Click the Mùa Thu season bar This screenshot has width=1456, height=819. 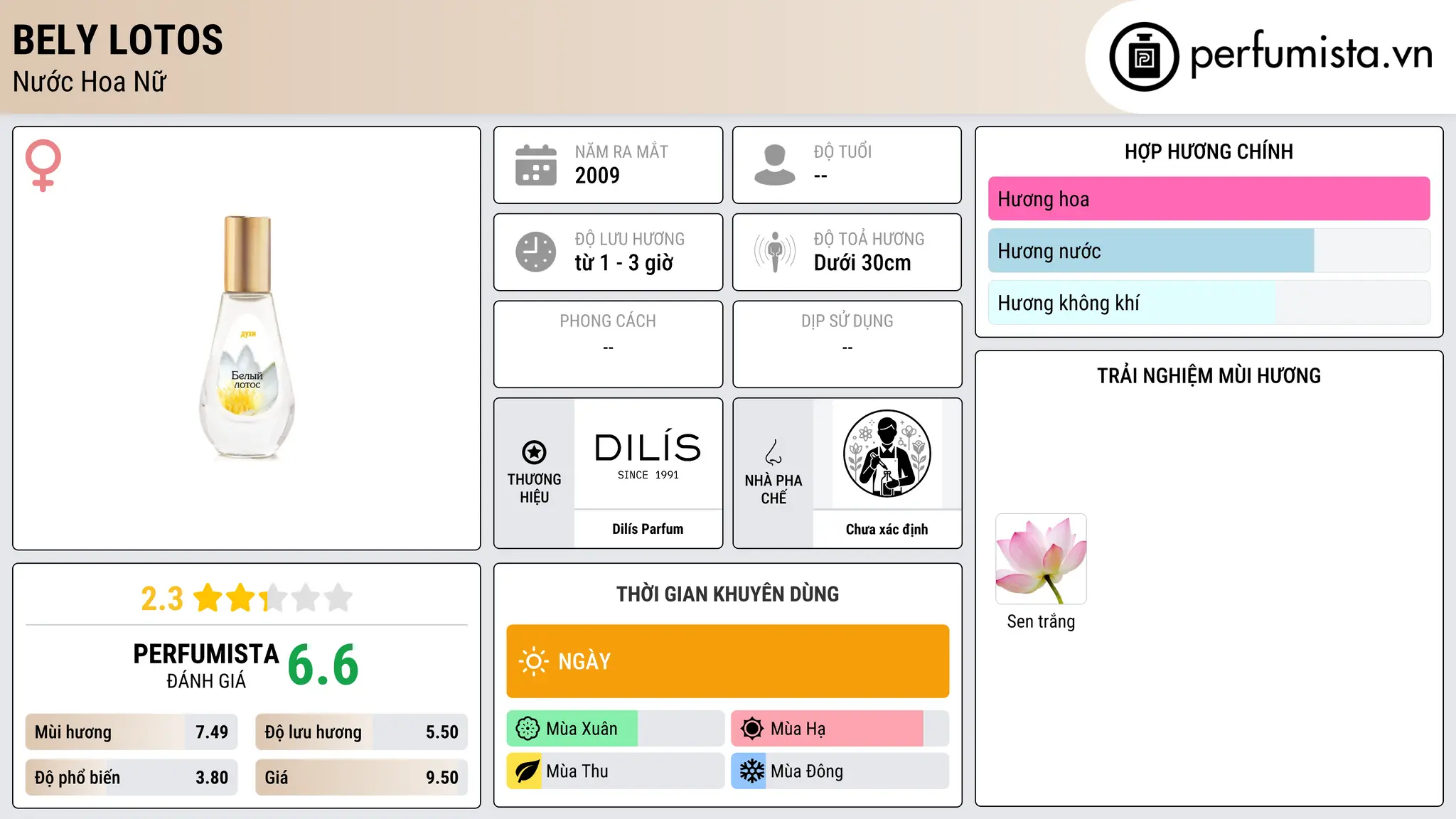616,771
